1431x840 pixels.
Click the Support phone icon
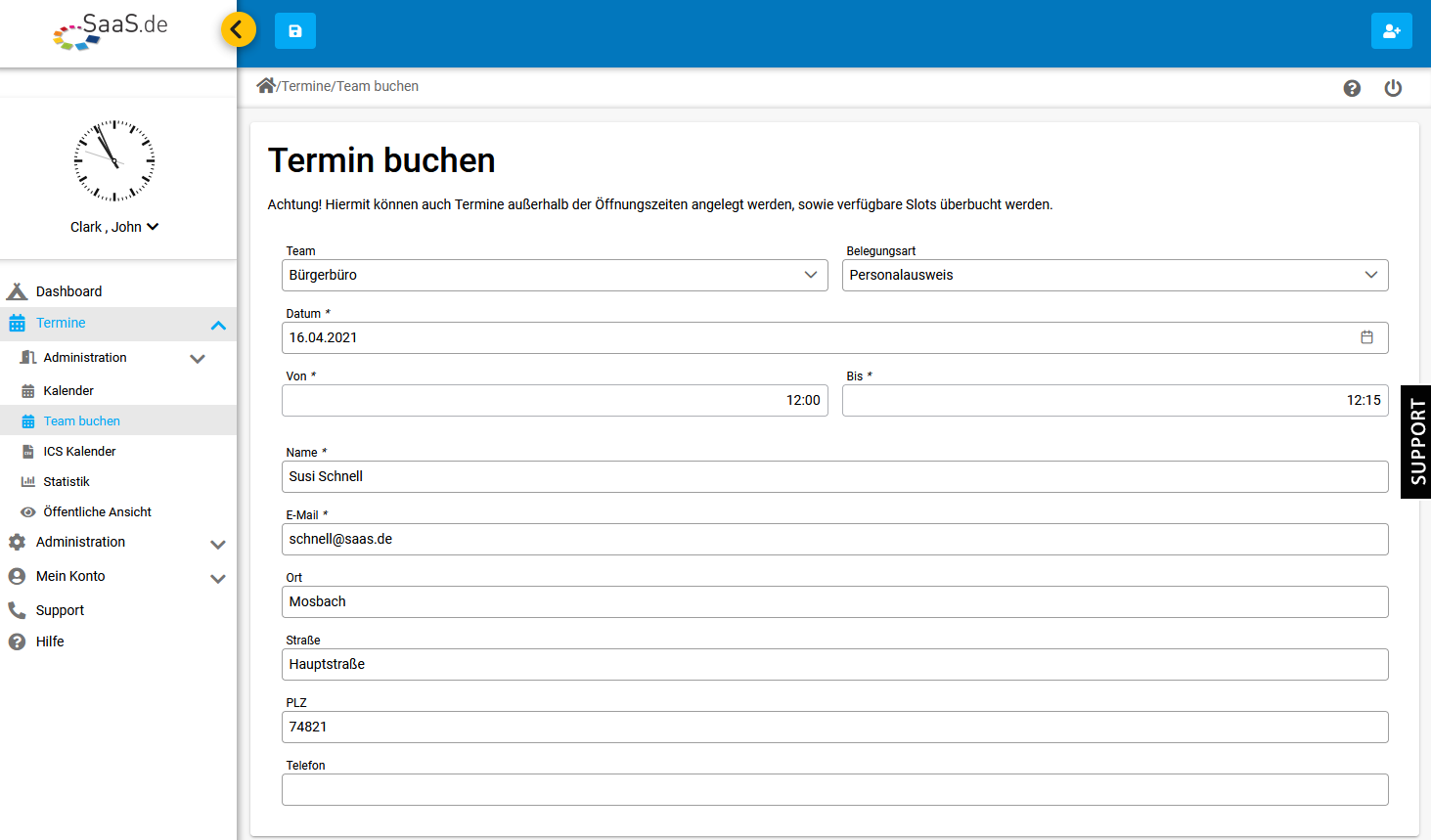pos(17,610)
